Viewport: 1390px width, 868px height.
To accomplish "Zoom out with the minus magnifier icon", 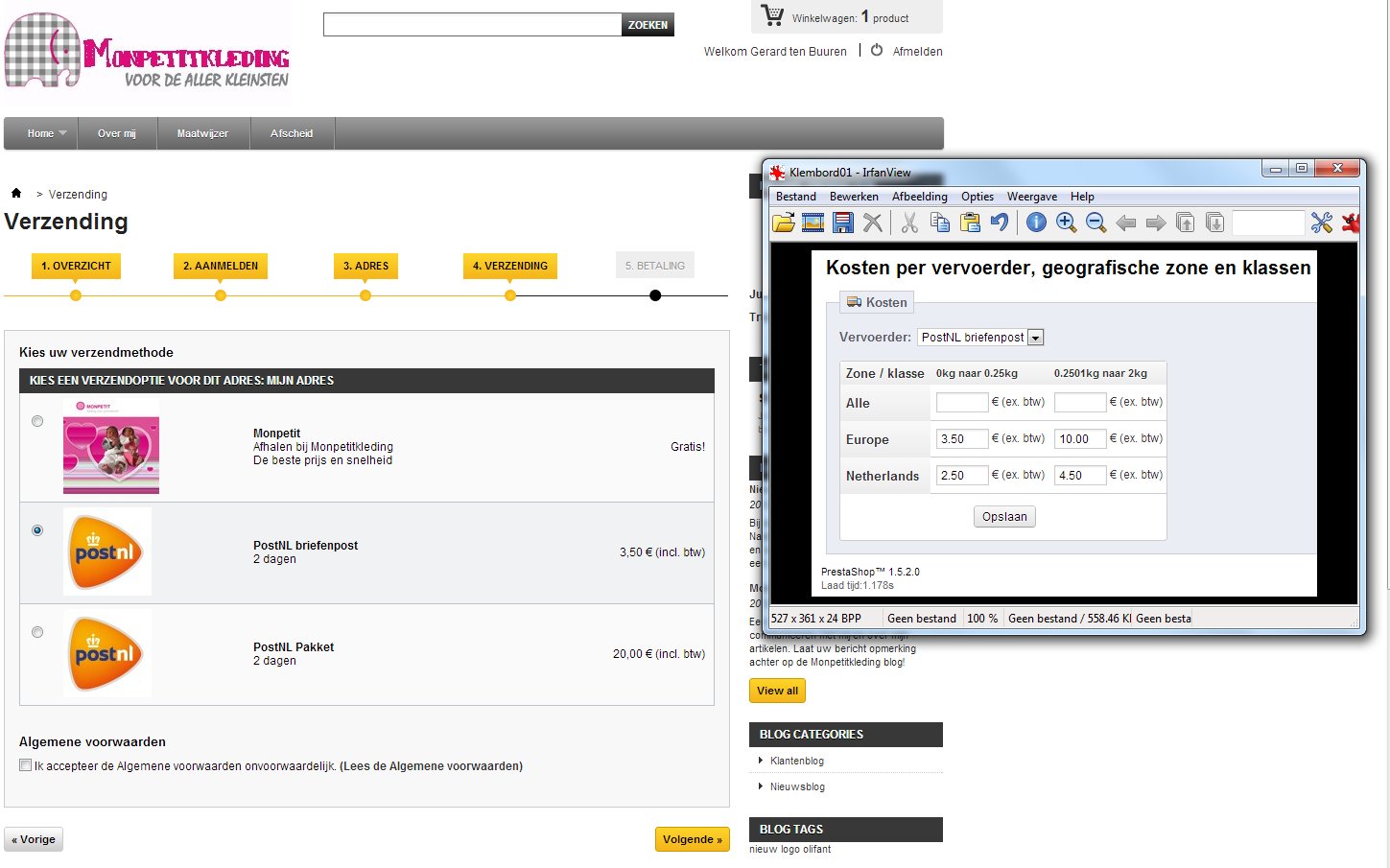I will (x=1096, y=223).
